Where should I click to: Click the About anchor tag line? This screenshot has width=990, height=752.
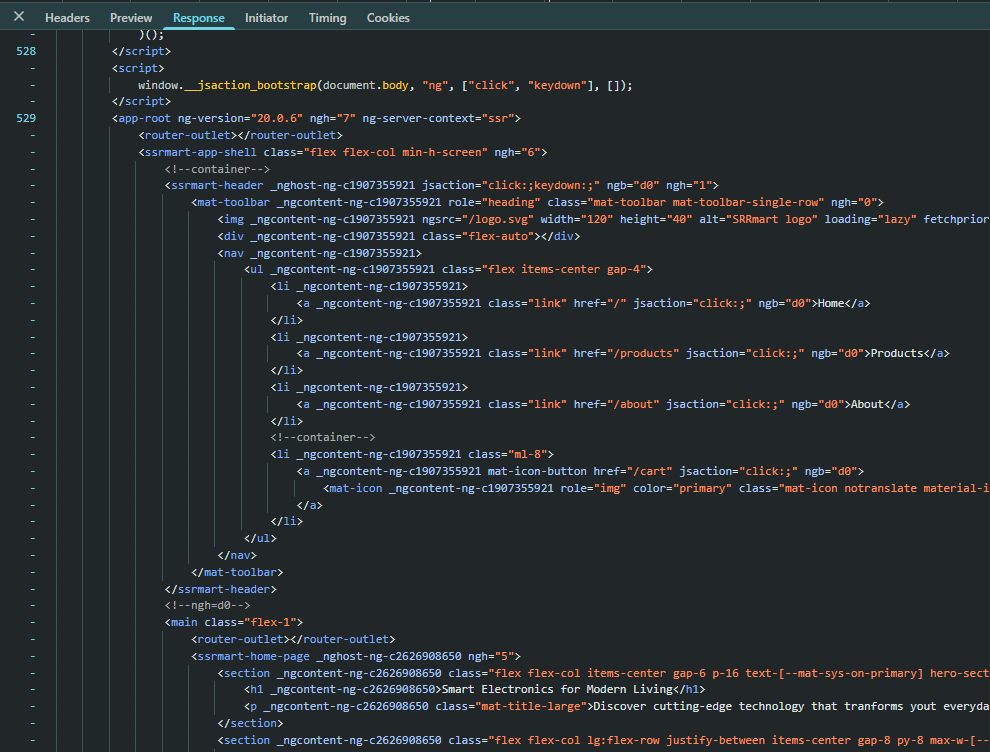pos(603,404)
